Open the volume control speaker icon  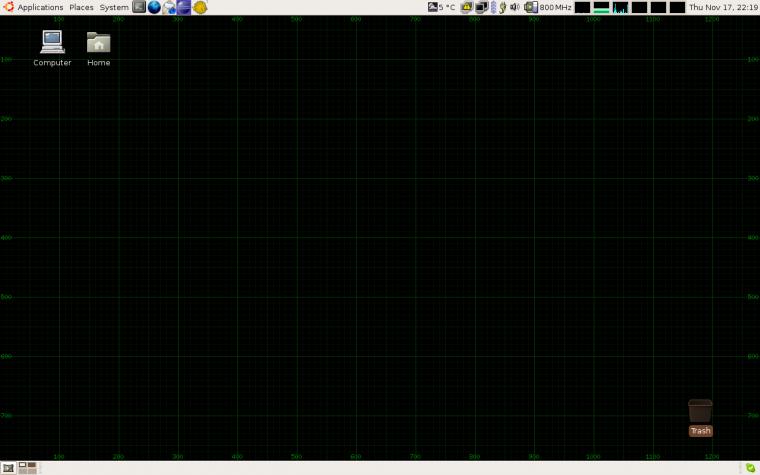(x=515, y=7)
